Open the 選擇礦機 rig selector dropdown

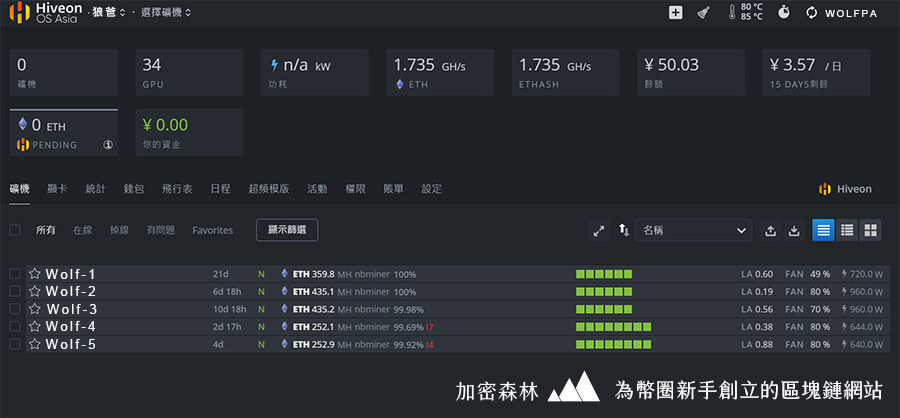166,12
